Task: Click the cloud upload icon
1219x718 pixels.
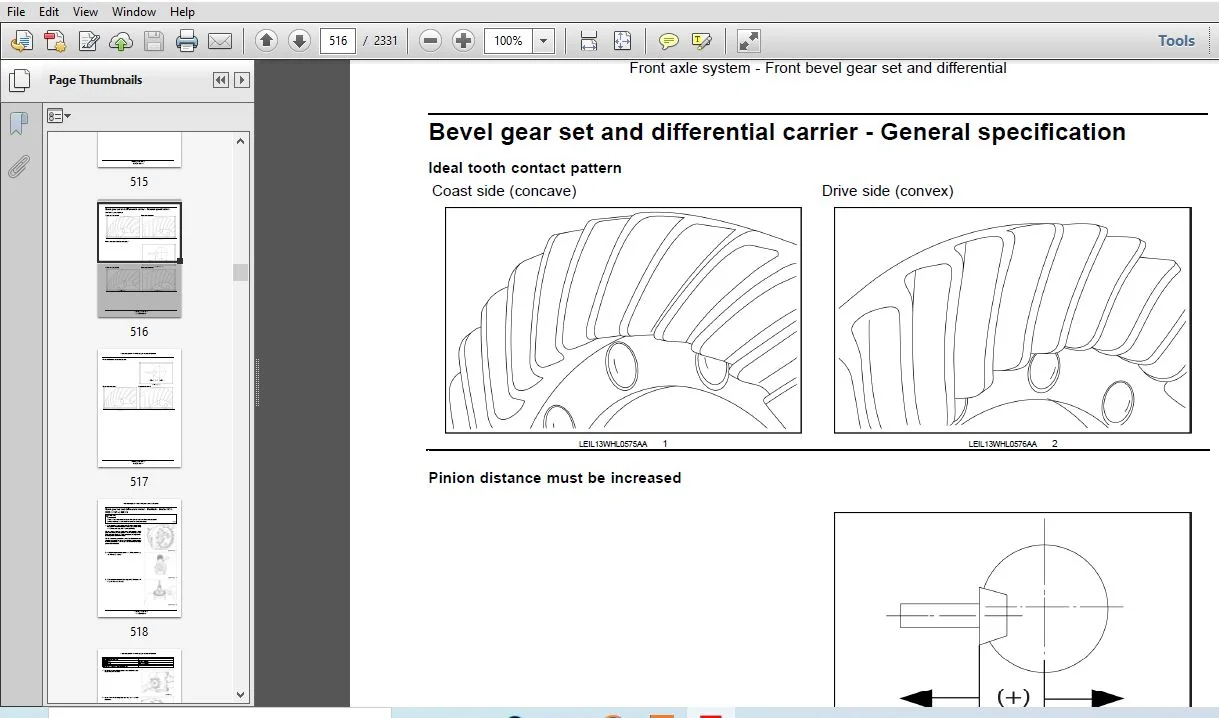Action: [121, 41]
